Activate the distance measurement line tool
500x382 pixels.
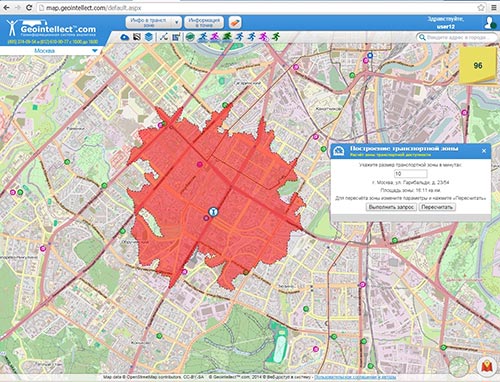point(163,37)
